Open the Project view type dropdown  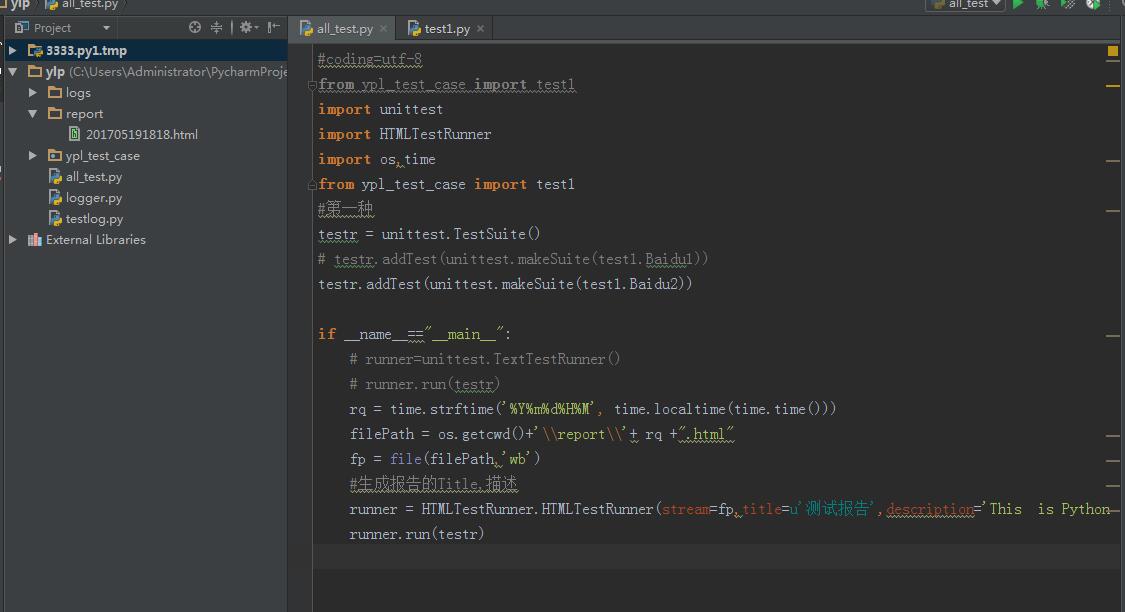pos(106,28)
